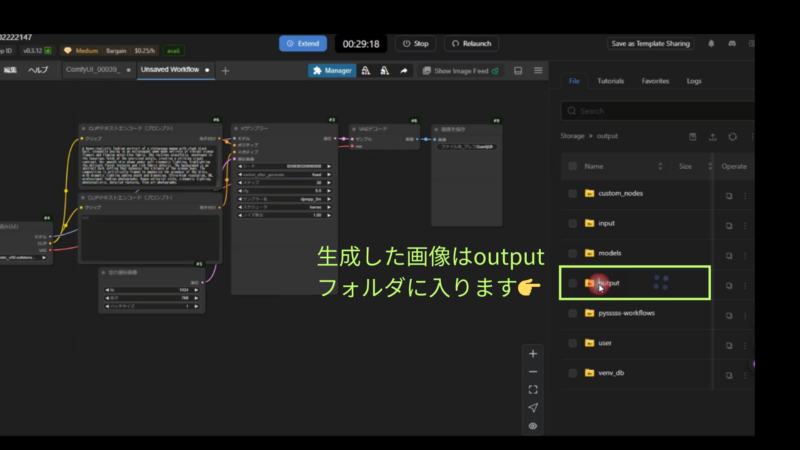Copy the custom_nodes folder path
Screen dimensions: 800x450
(729, 195)
